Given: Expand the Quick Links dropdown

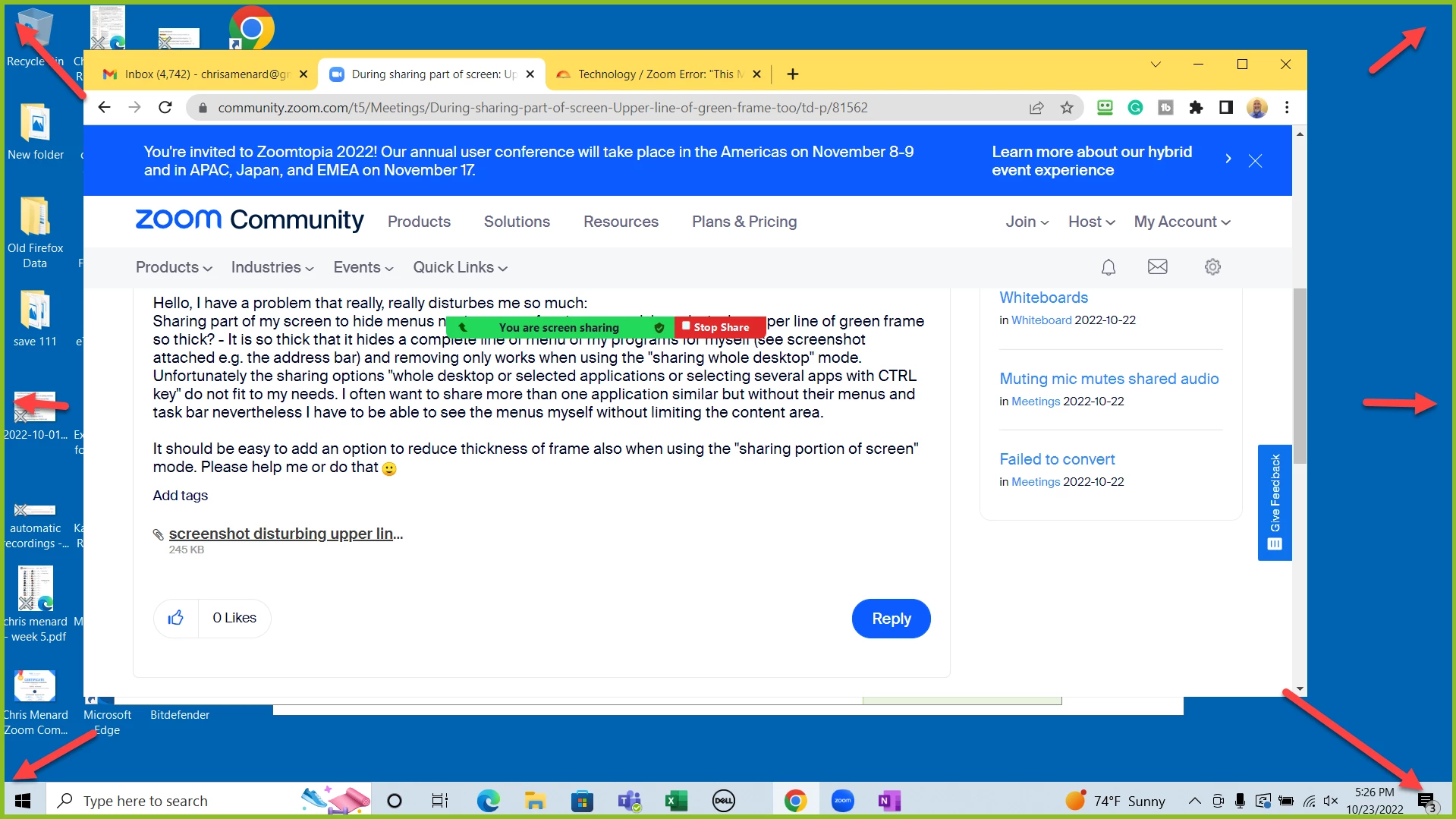Looking at the screenshot, I should pyautogui.click(x=460, y=267).
